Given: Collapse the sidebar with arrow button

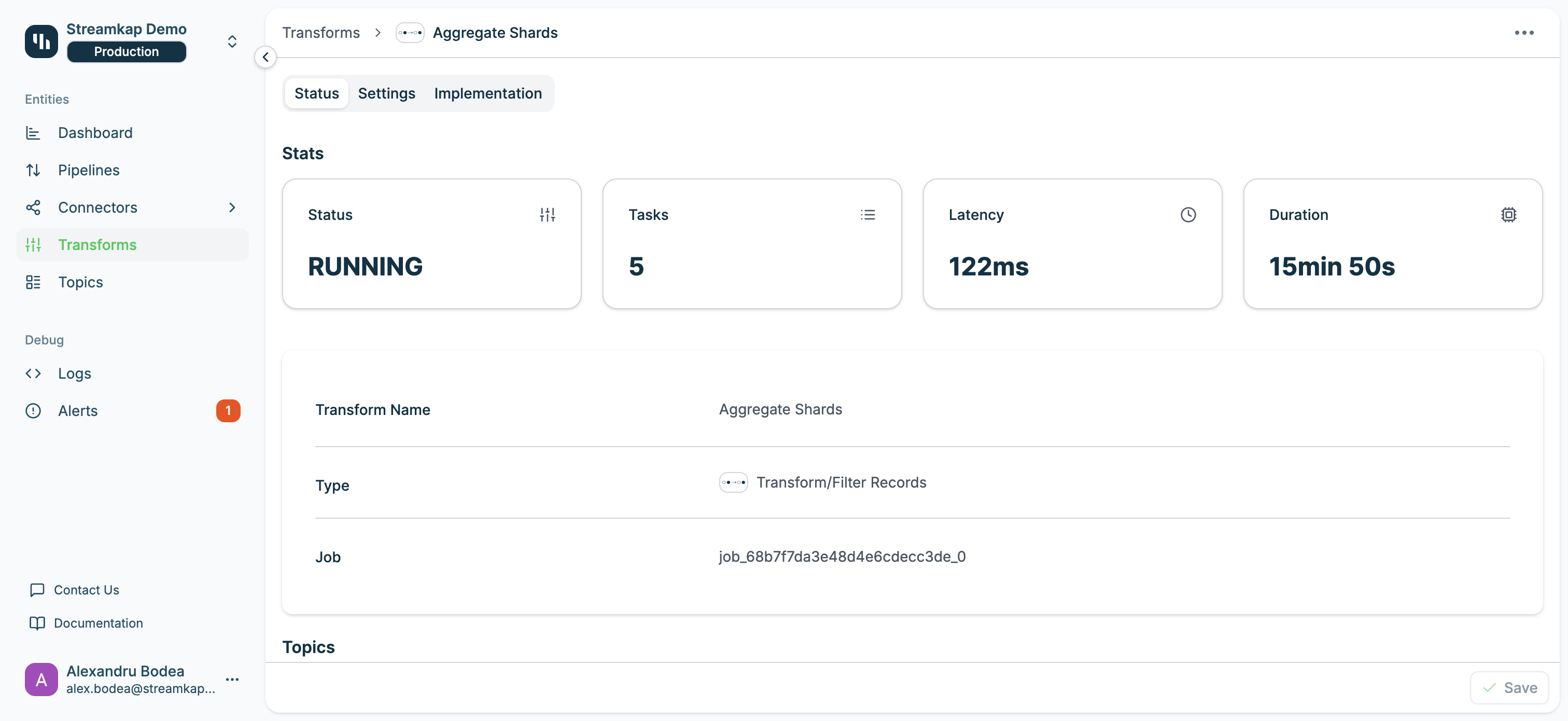Looking at the screenshot, I should click(265, 57).
